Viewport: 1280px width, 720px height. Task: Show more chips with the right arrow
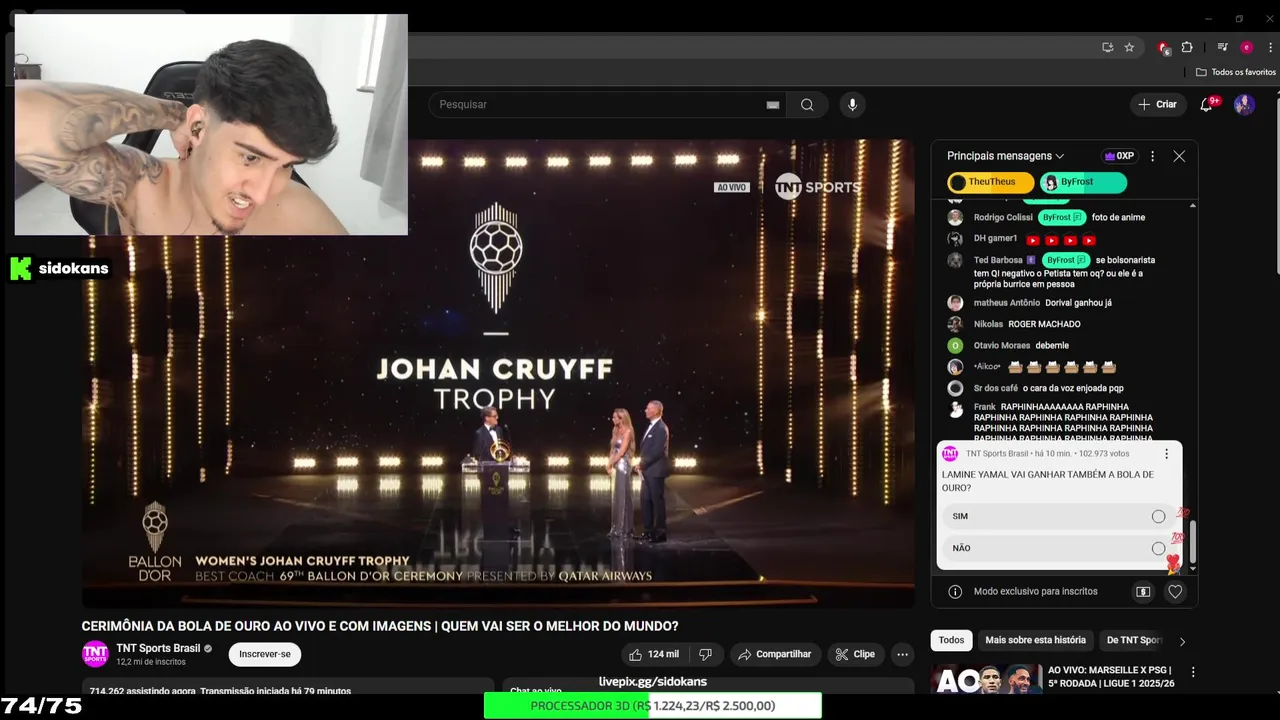(1182, 641)
